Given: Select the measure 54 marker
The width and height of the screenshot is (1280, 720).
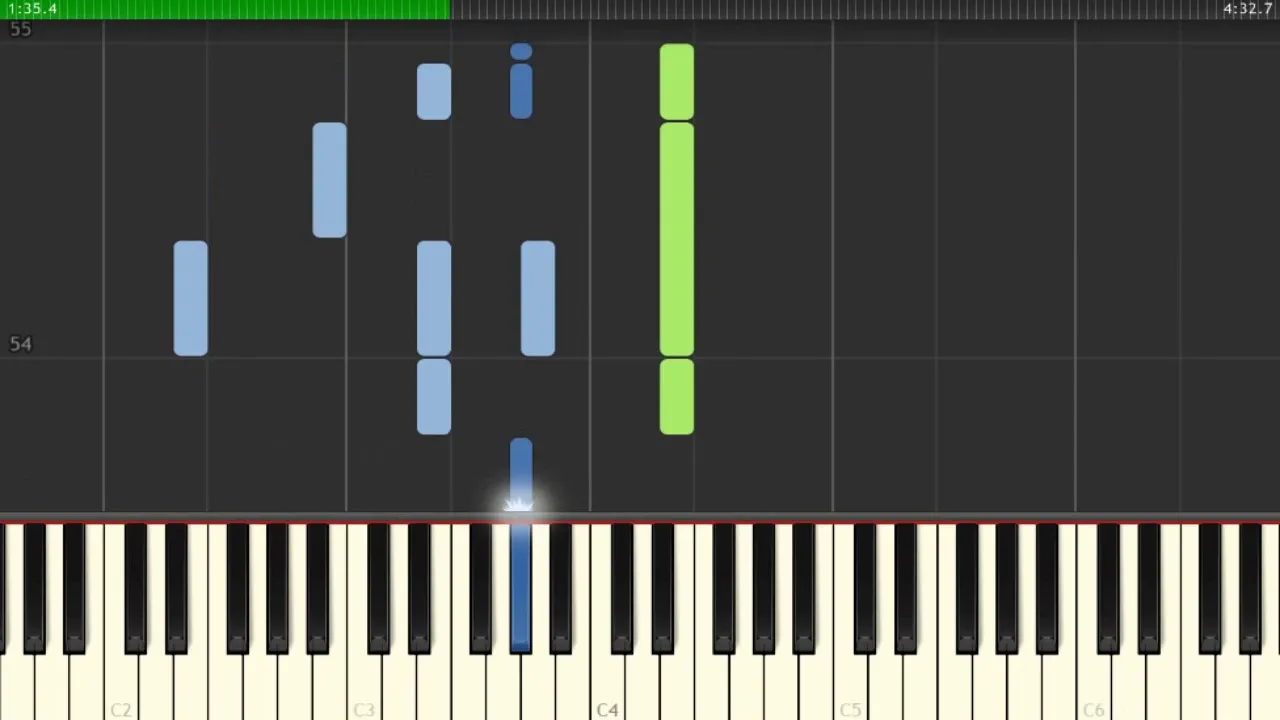Looking at the screenshot, I should point(20,344).
